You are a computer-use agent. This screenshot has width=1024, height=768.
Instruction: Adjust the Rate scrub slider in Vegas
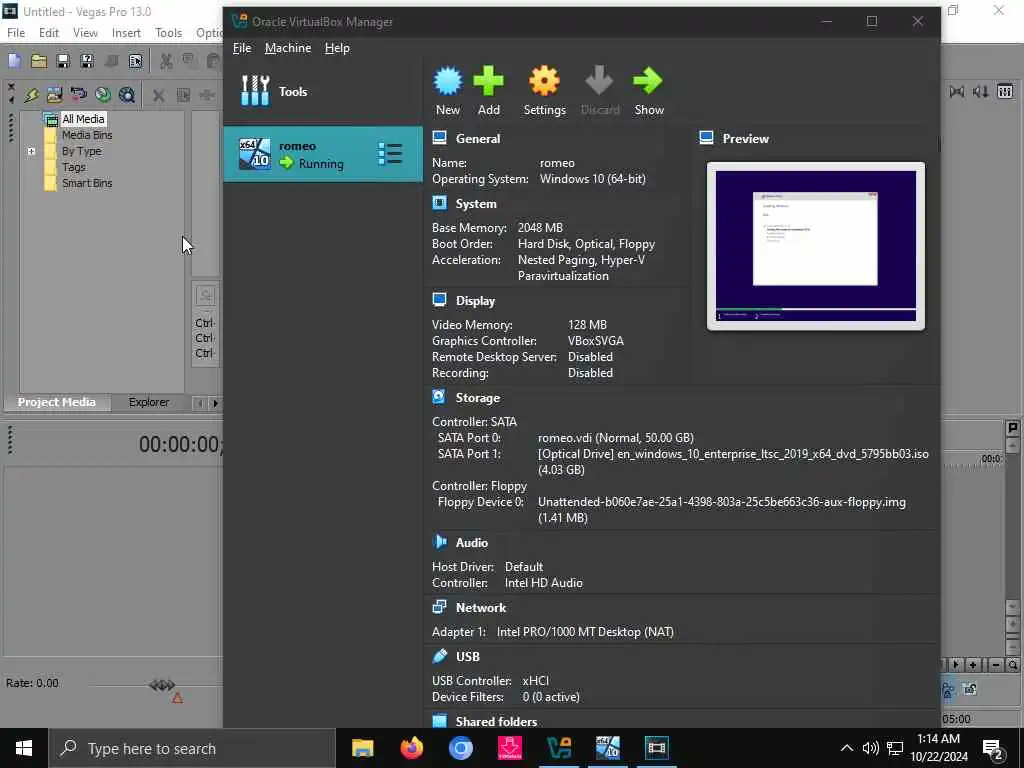161,684
